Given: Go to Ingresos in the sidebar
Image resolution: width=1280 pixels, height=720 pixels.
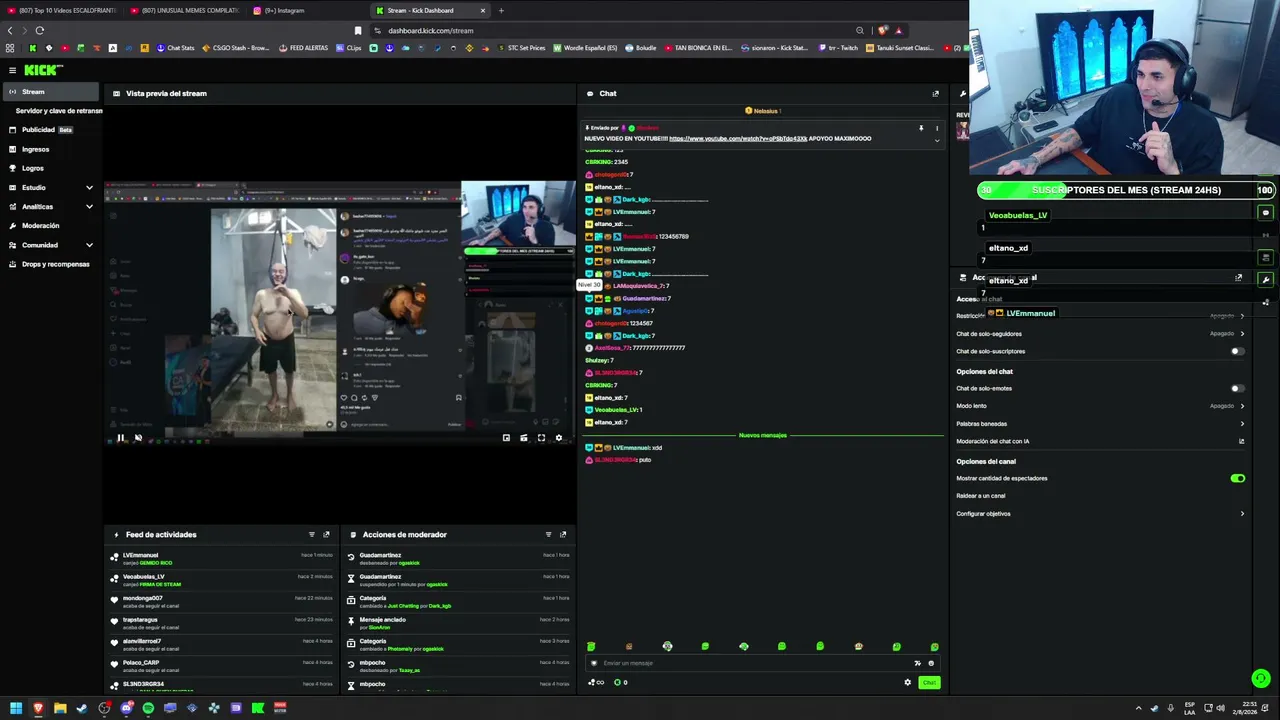Looking at the screenshot, I should (x=50, y=149).
